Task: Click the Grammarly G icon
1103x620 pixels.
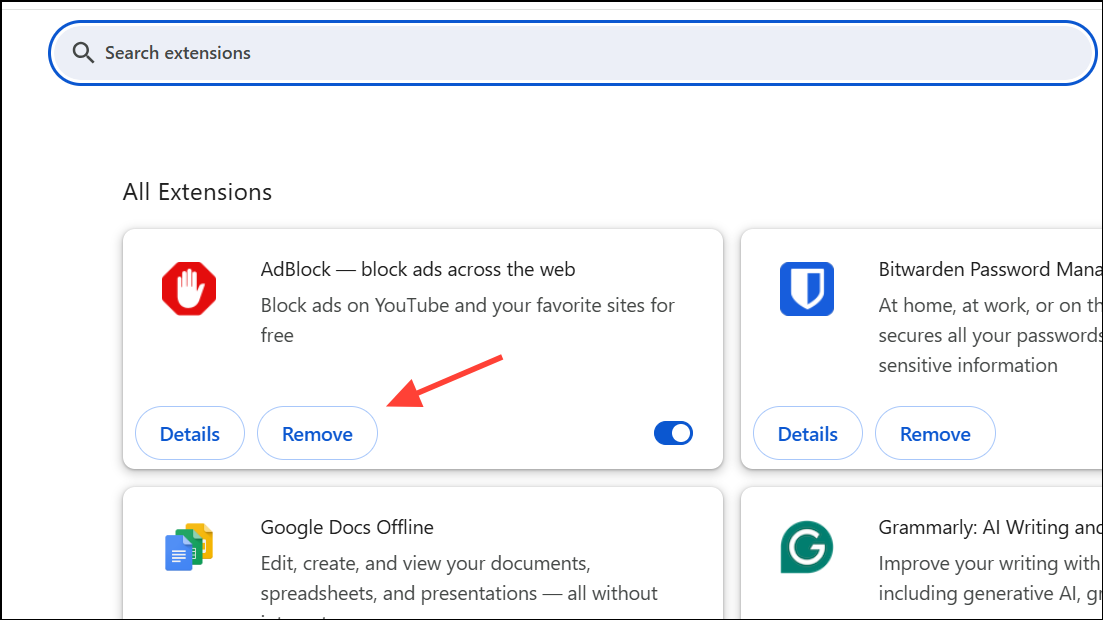Action: pyautogui.click(x=806, y=547)
